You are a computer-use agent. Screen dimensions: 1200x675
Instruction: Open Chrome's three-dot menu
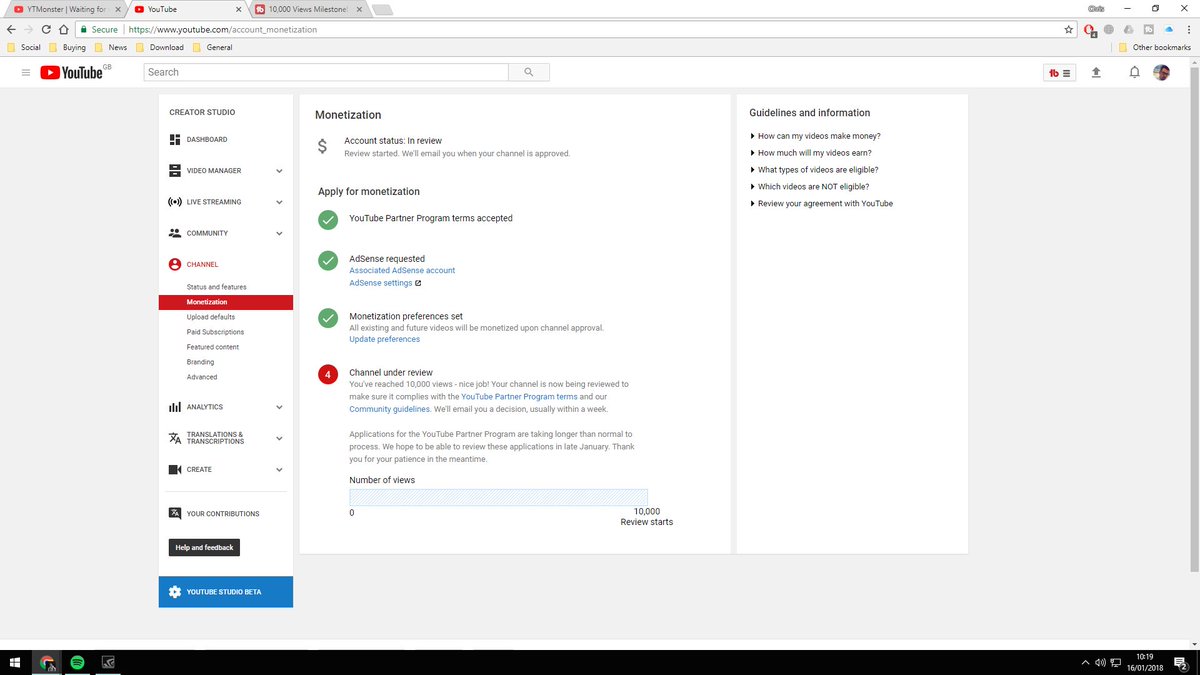pyautogui.click(x=1189, y=30)
